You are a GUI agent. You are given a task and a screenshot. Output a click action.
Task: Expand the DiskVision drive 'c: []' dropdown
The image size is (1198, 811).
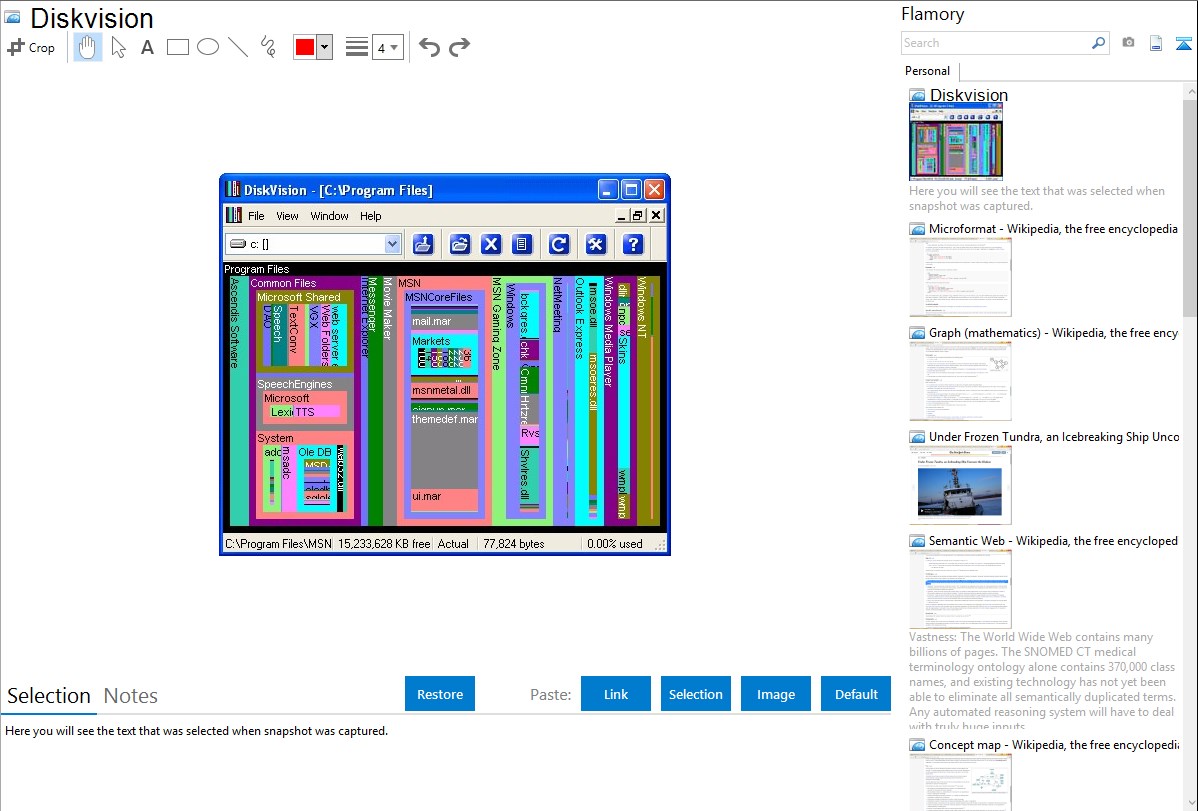(x=392, y=244)
